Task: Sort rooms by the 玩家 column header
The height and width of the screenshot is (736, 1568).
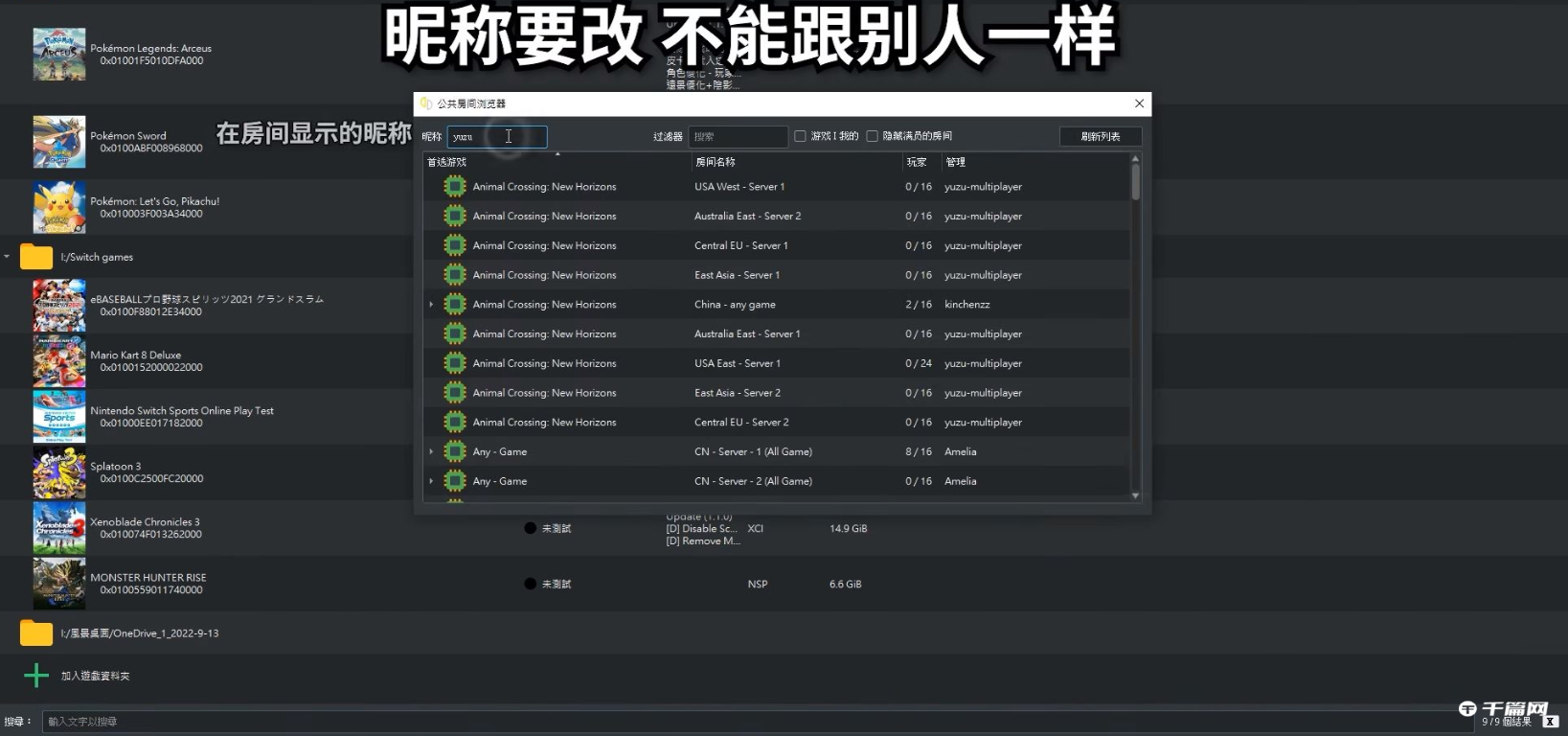Action: pos(921,162)
